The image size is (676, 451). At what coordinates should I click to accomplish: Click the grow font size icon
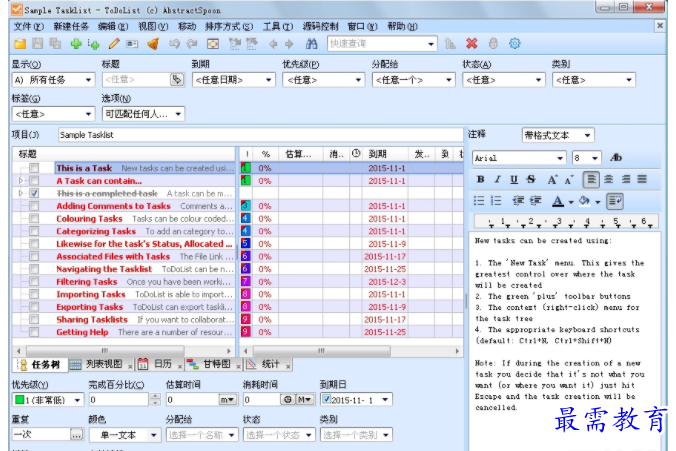click(552, 179)
